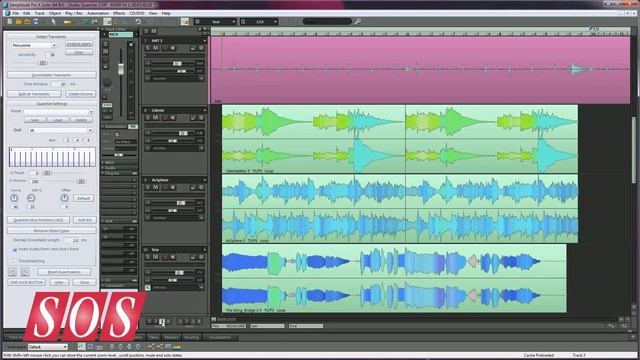Click the Soft Q knob
This screenshot has height=360, width=640.
click(x=31, y=198)
